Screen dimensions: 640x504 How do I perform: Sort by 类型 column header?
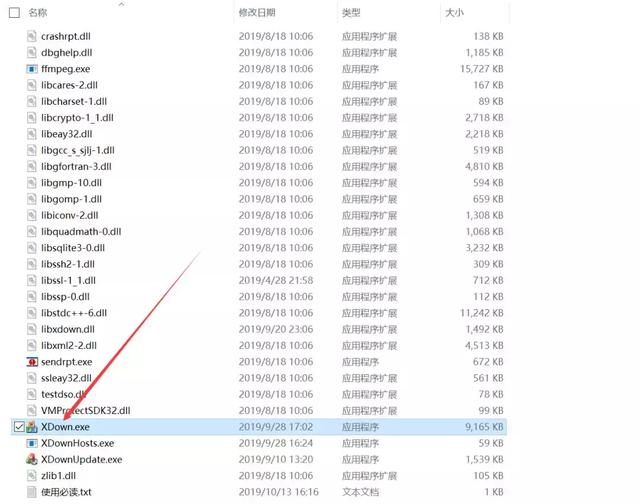351,13
